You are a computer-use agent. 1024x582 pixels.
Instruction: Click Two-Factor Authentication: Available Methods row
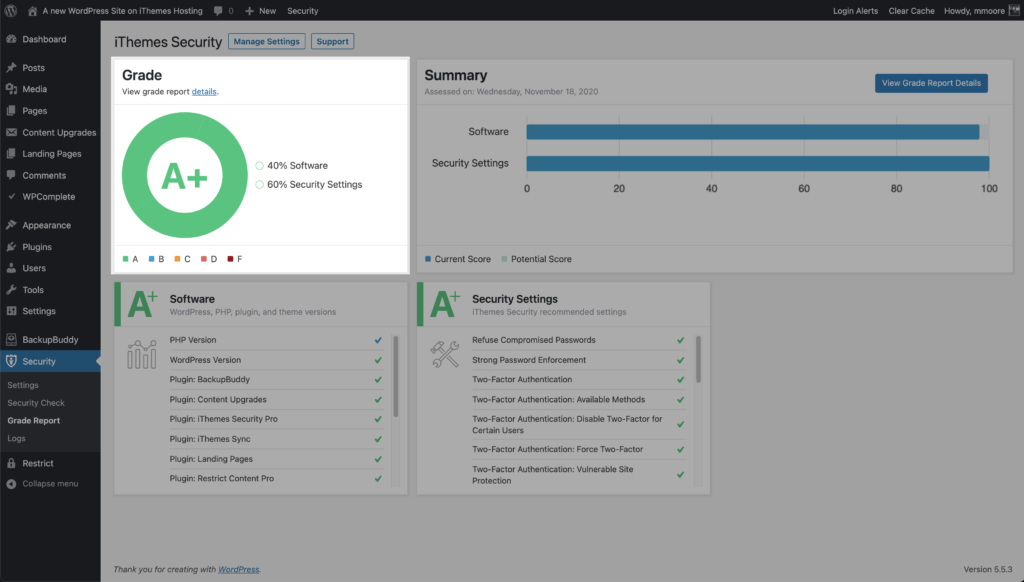(579, 400)
